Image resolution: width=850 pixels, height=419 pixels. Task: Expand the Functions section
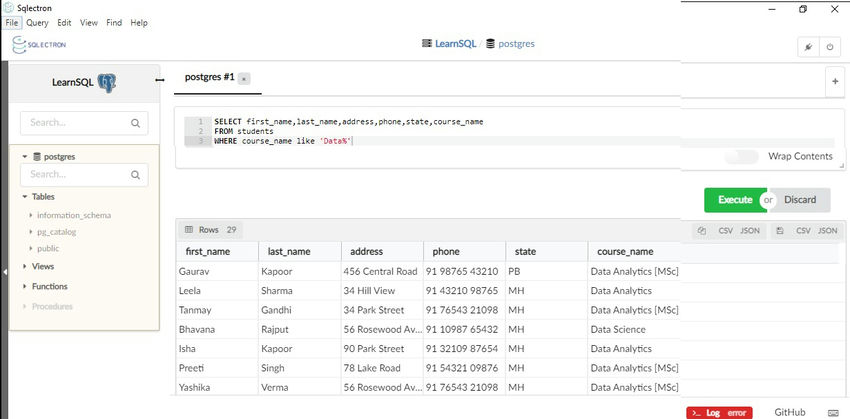pos(25,286)
